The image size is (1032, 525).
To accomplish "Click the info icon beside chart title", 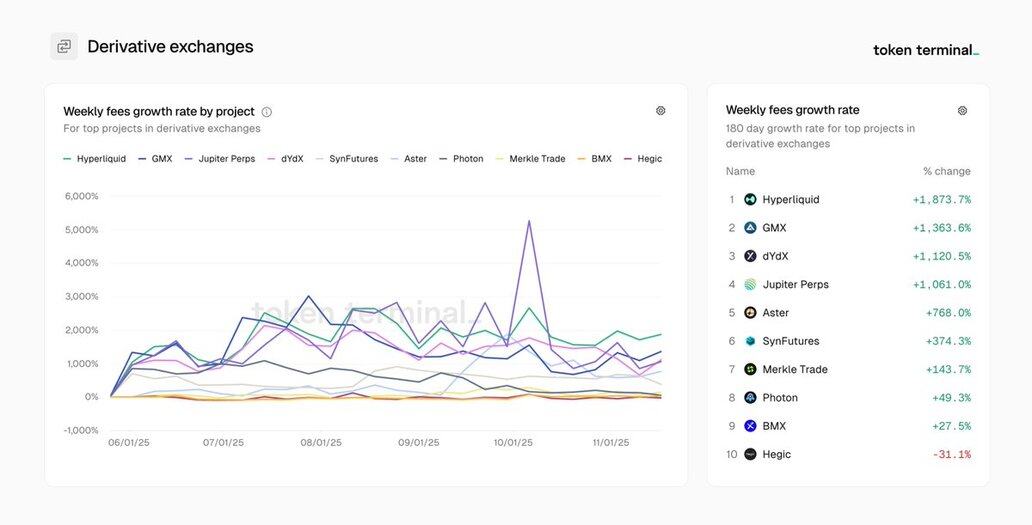I will pos(267,112).
